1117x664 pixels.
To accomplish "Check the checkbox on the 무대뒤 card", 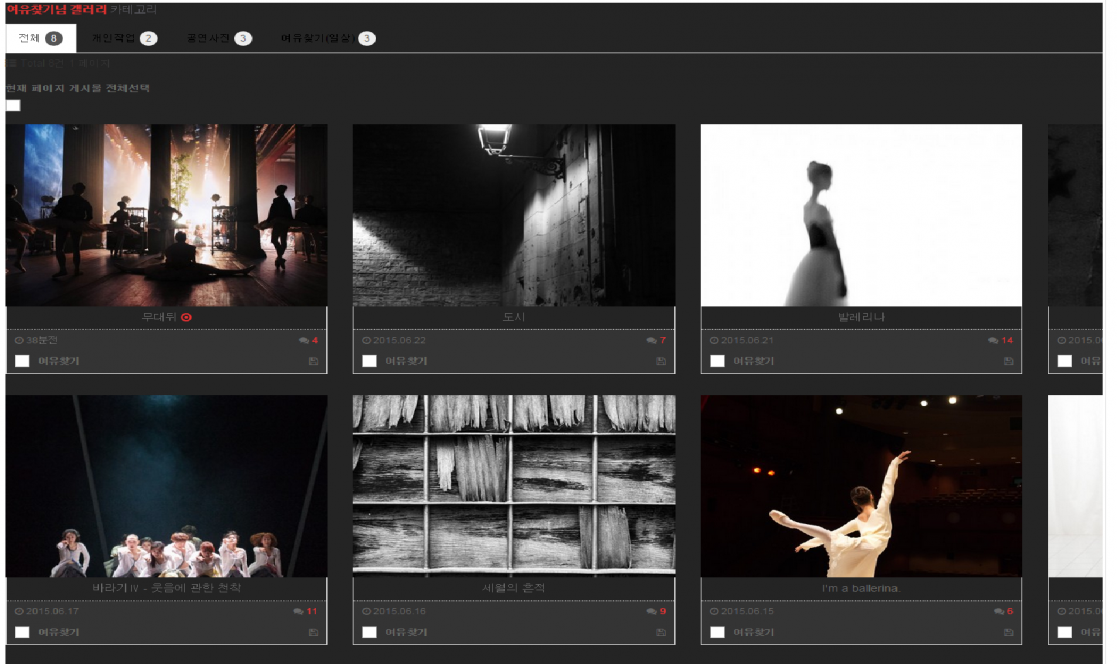I will click(22, 361).
